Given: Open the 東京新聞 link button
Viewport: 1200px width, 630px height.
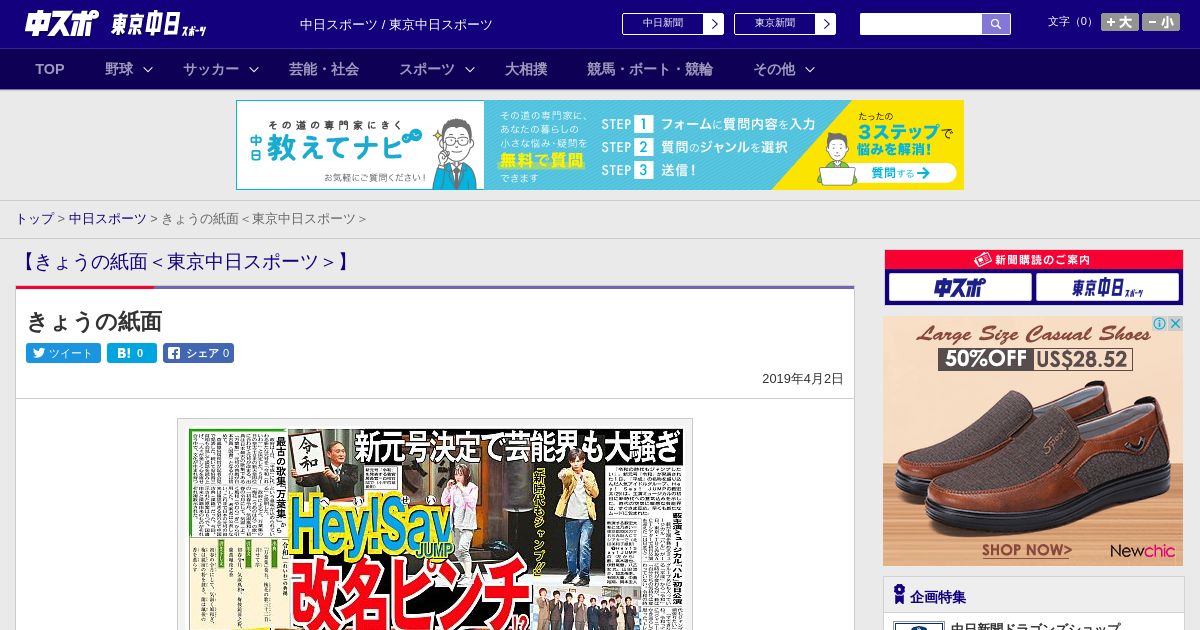Looking at the screenshot, I should point(774,24).
